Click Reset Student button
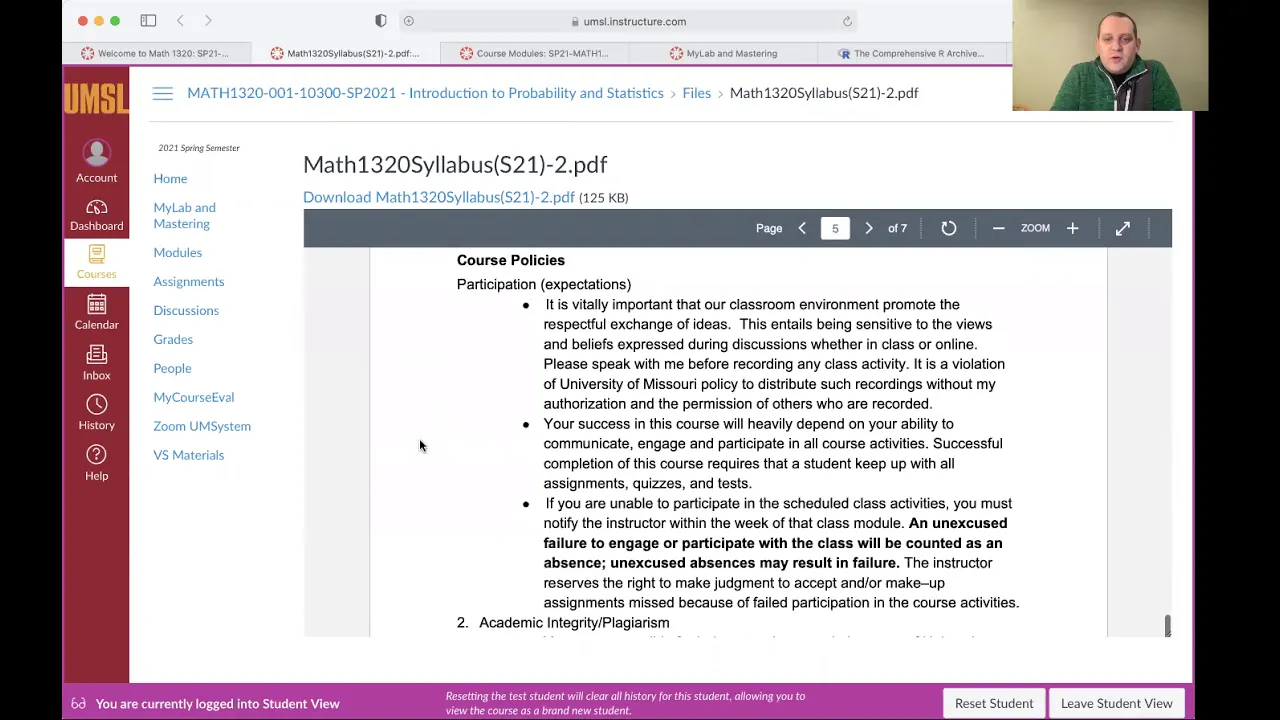 coord(994,704)
